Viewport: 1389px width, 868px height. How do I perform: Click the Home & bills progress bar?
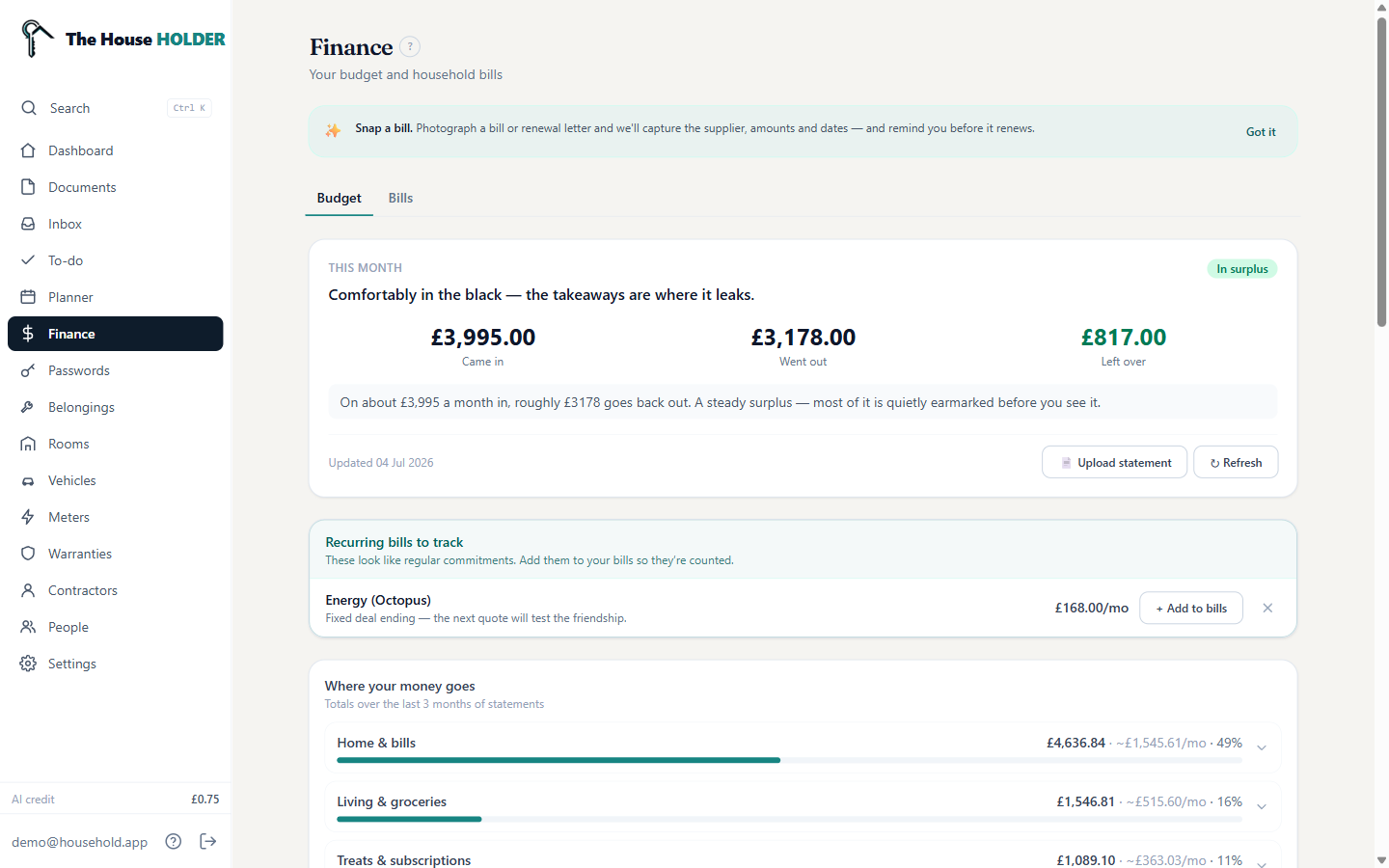coord(789,760)
